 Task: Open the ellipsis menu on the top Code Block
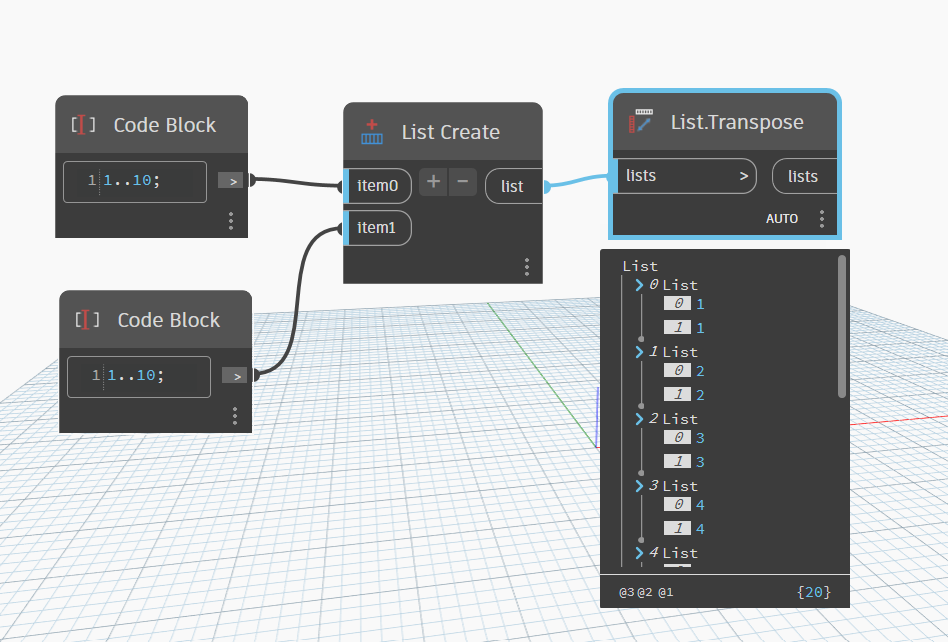231,221
